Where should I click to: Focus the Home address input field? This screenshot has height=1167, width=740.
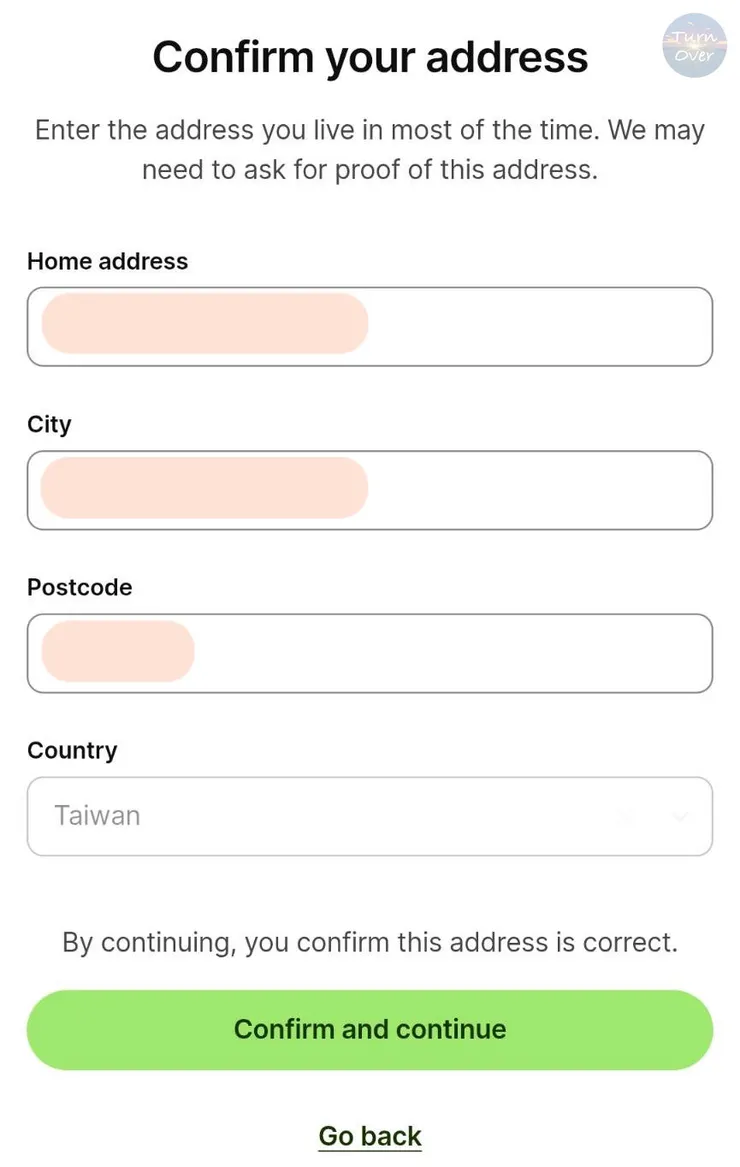(540, 327)
